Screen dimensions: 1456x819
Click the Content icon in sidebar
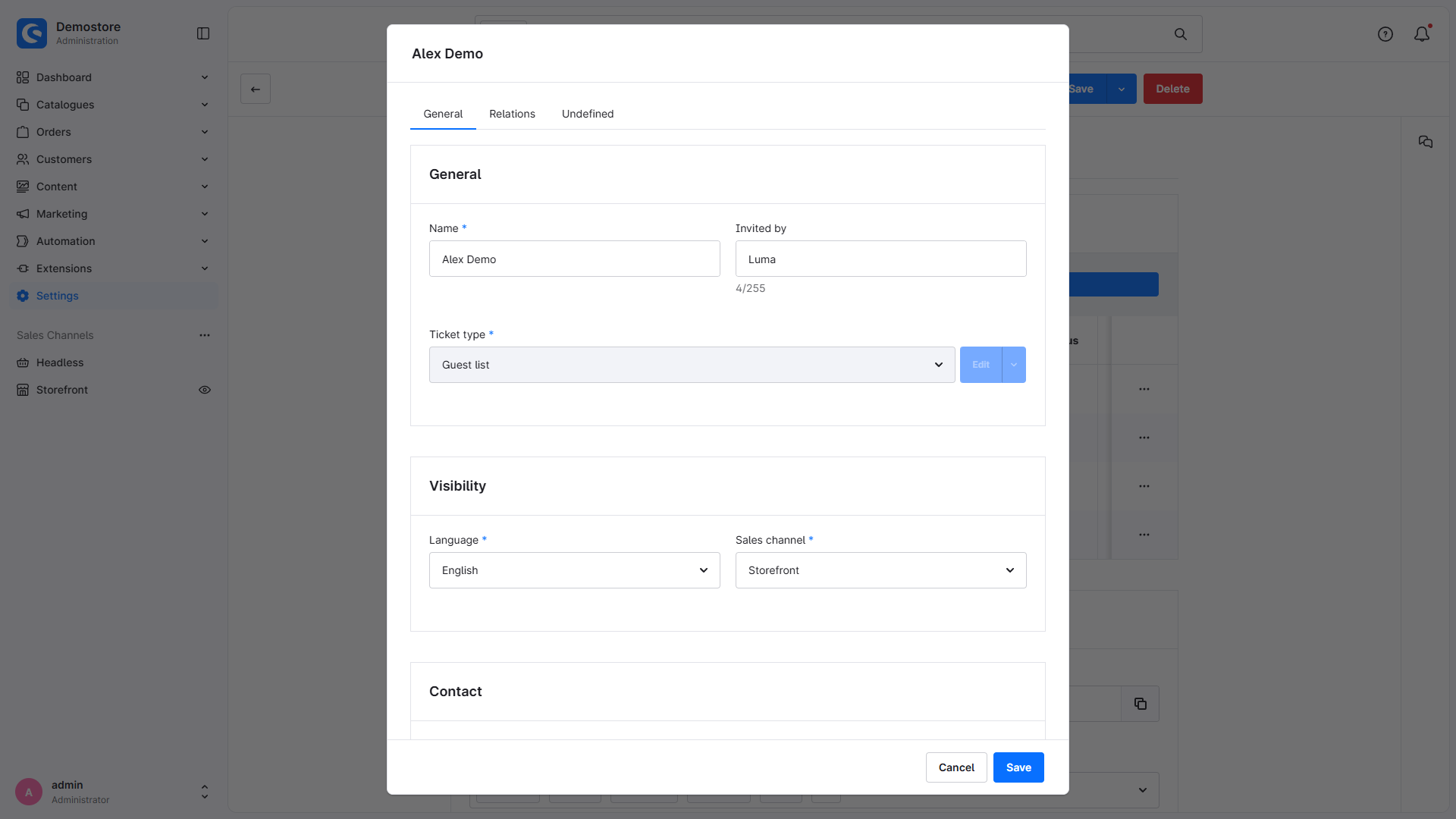coord(23,187)
